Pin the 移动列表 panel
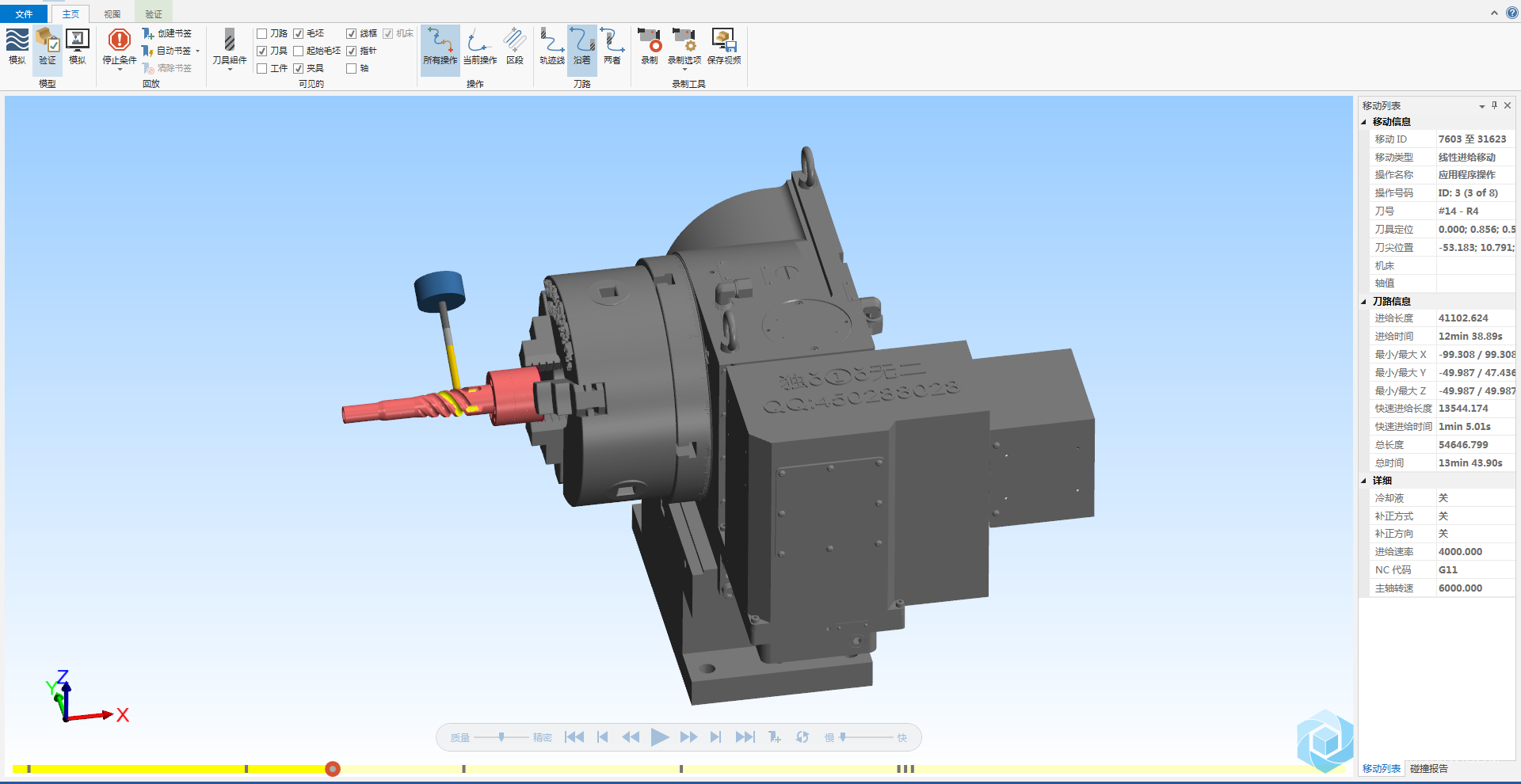 1495,105
